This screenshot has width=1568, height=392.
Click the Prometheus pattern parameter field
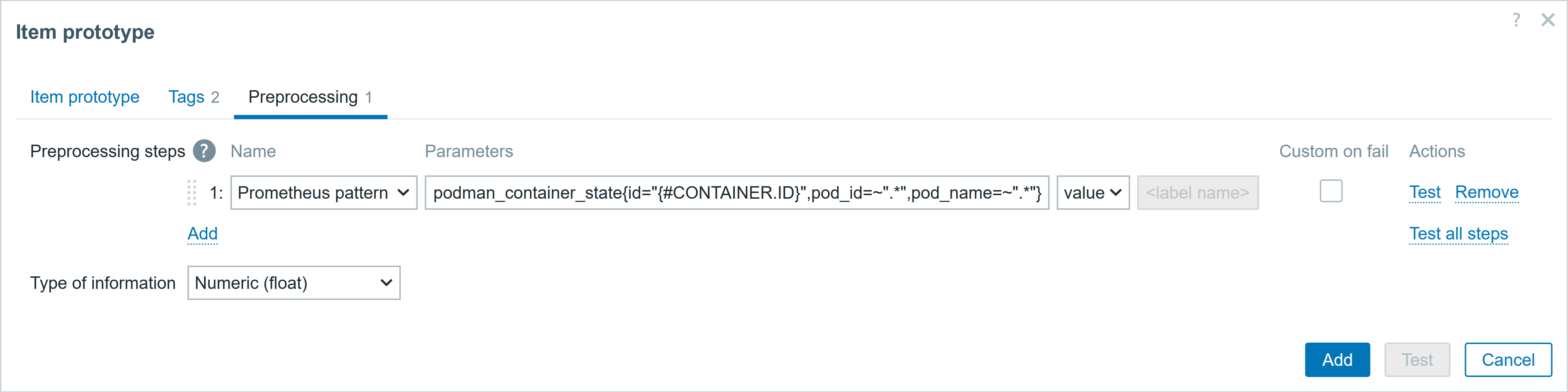click(736, 193)
